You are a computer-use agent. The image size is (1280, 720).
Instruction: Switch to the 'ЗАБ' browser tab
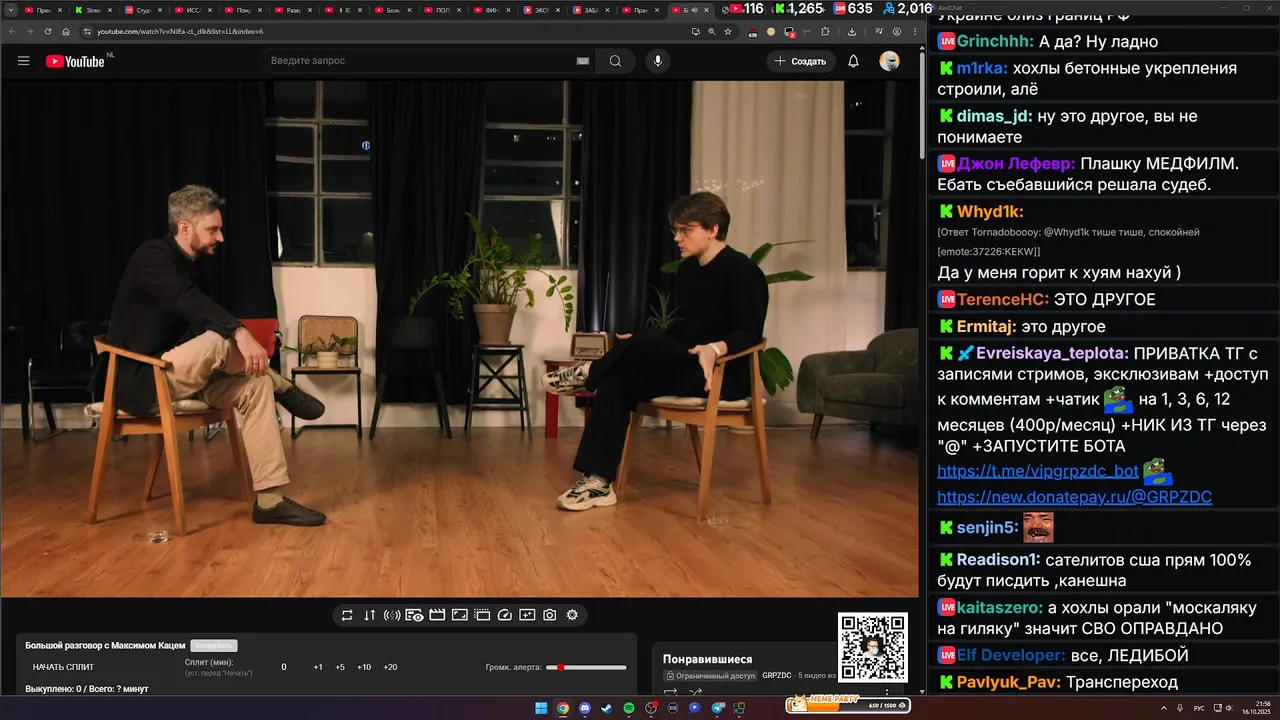592,10
